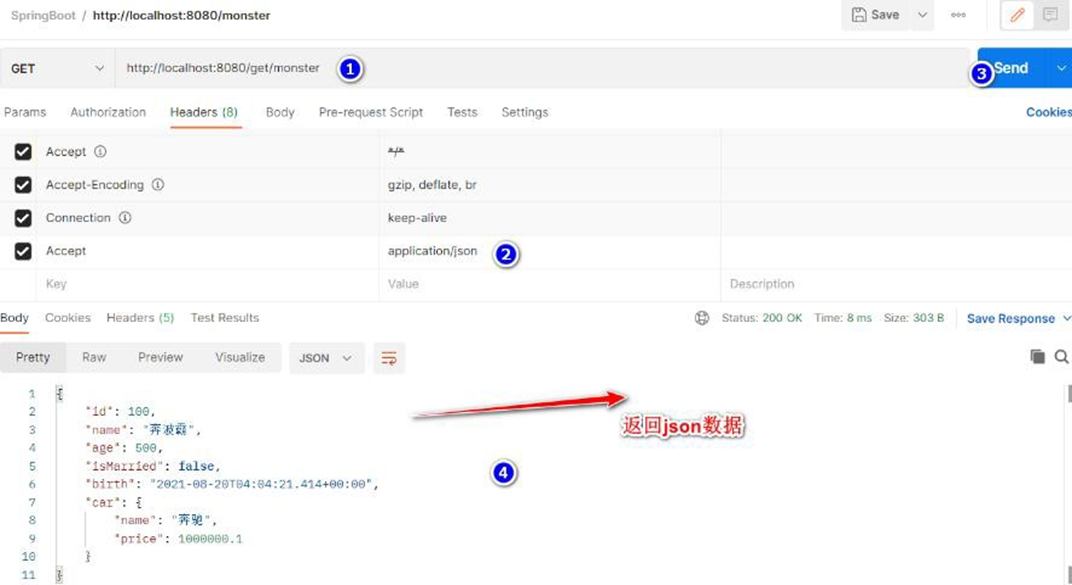Screen dimensions: 1072x585
Task: Open the GET method dropdown
Action: pyautogui.click(x=57, y=68)
